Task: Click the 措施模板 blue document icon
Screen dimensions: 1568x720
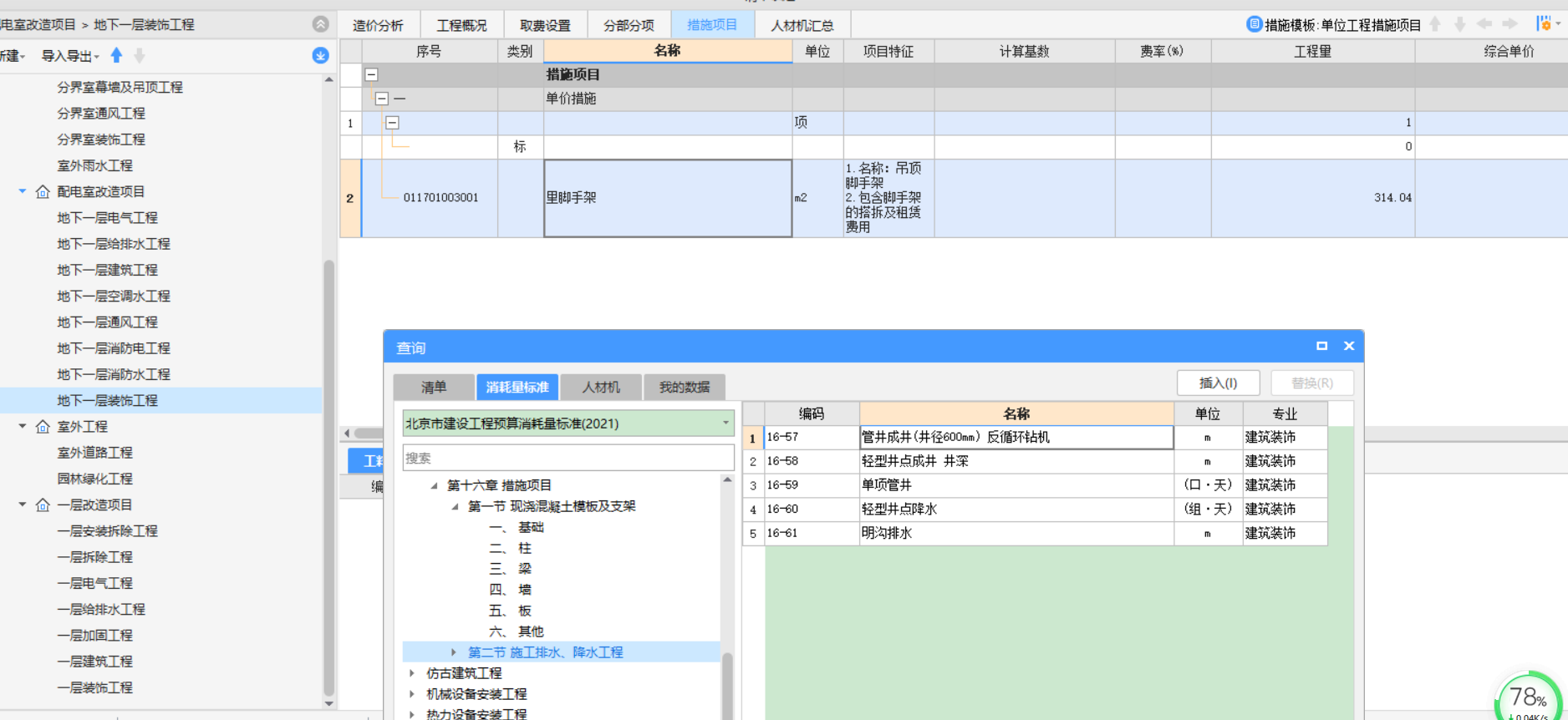Action: (x=1254, y=24)
